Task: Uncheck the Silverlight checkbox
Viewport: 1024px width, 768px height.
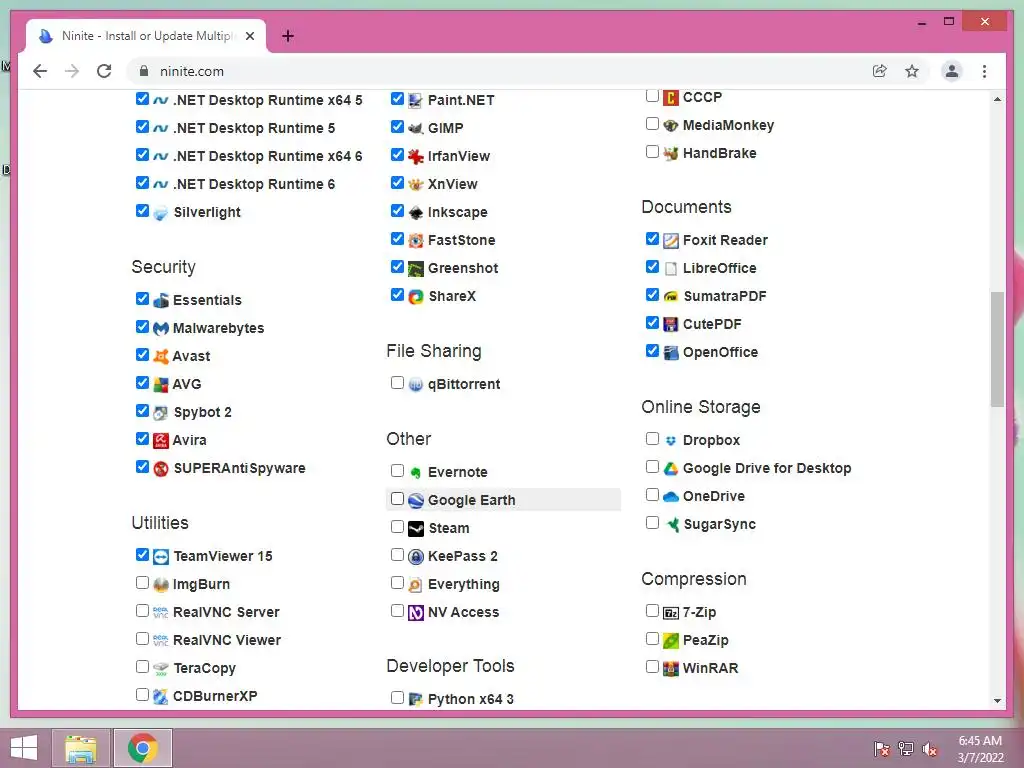Action: pos(142,211)
